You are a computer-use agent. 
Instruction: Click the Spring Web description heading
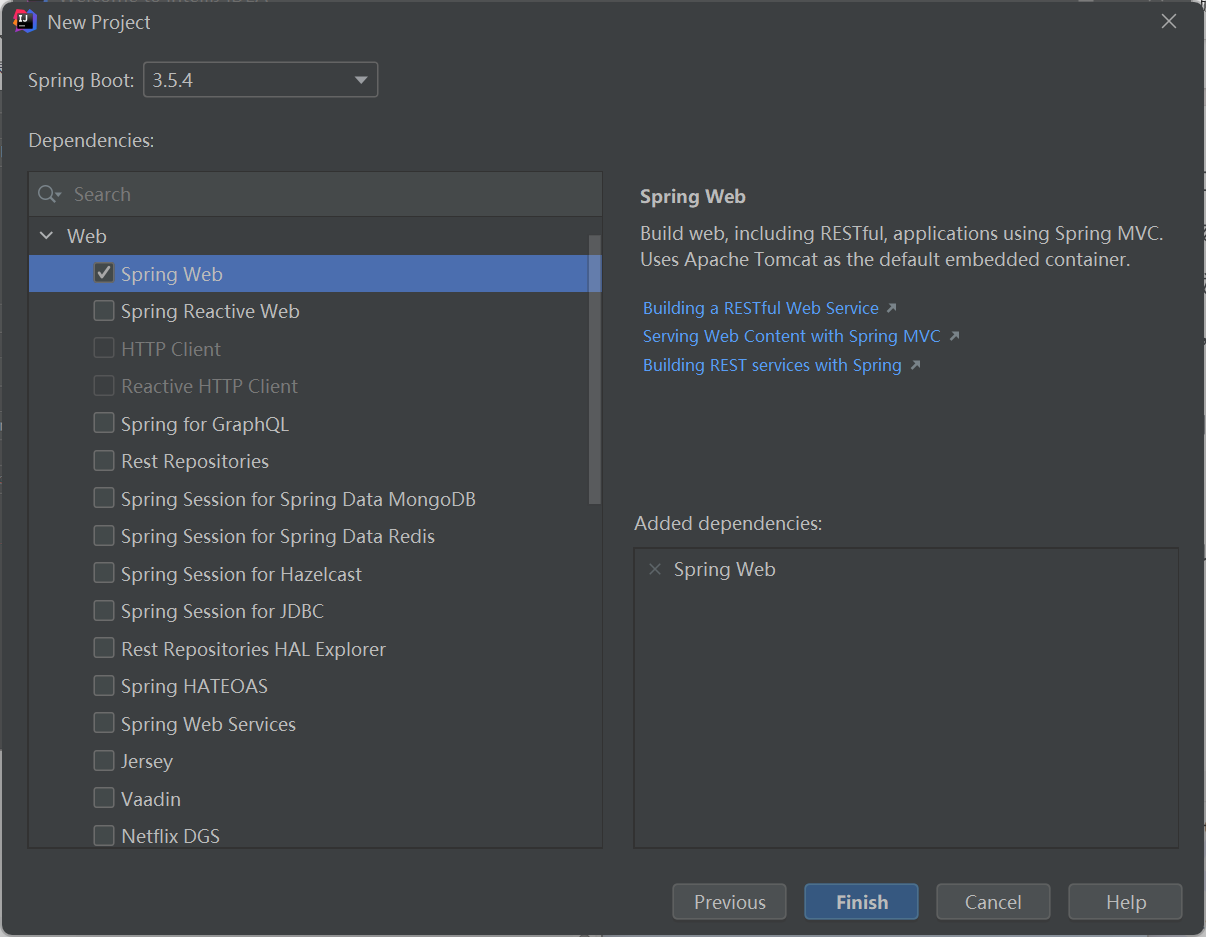point(693,197)
